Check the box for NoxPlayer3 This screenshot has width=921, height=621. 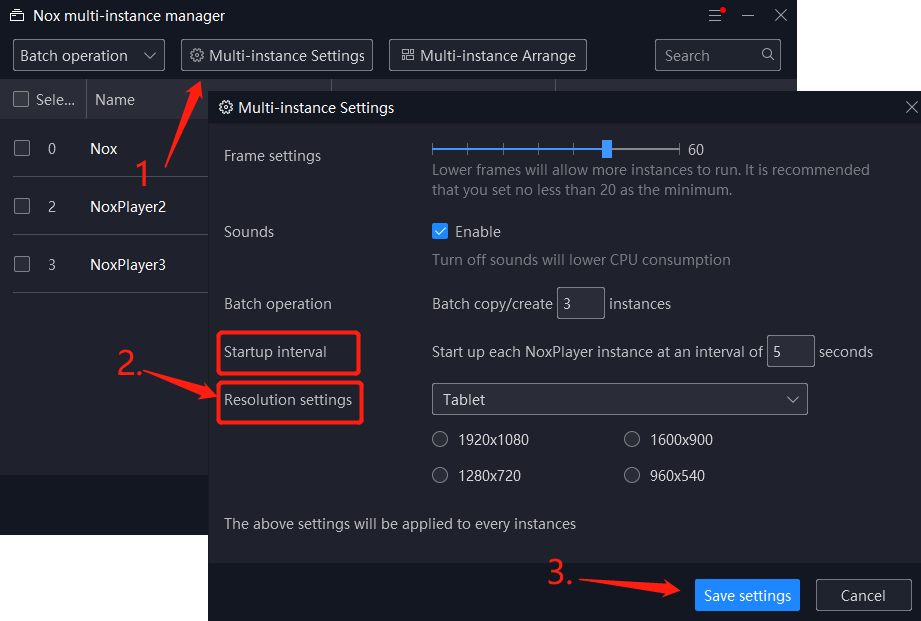tap(22, 264)
